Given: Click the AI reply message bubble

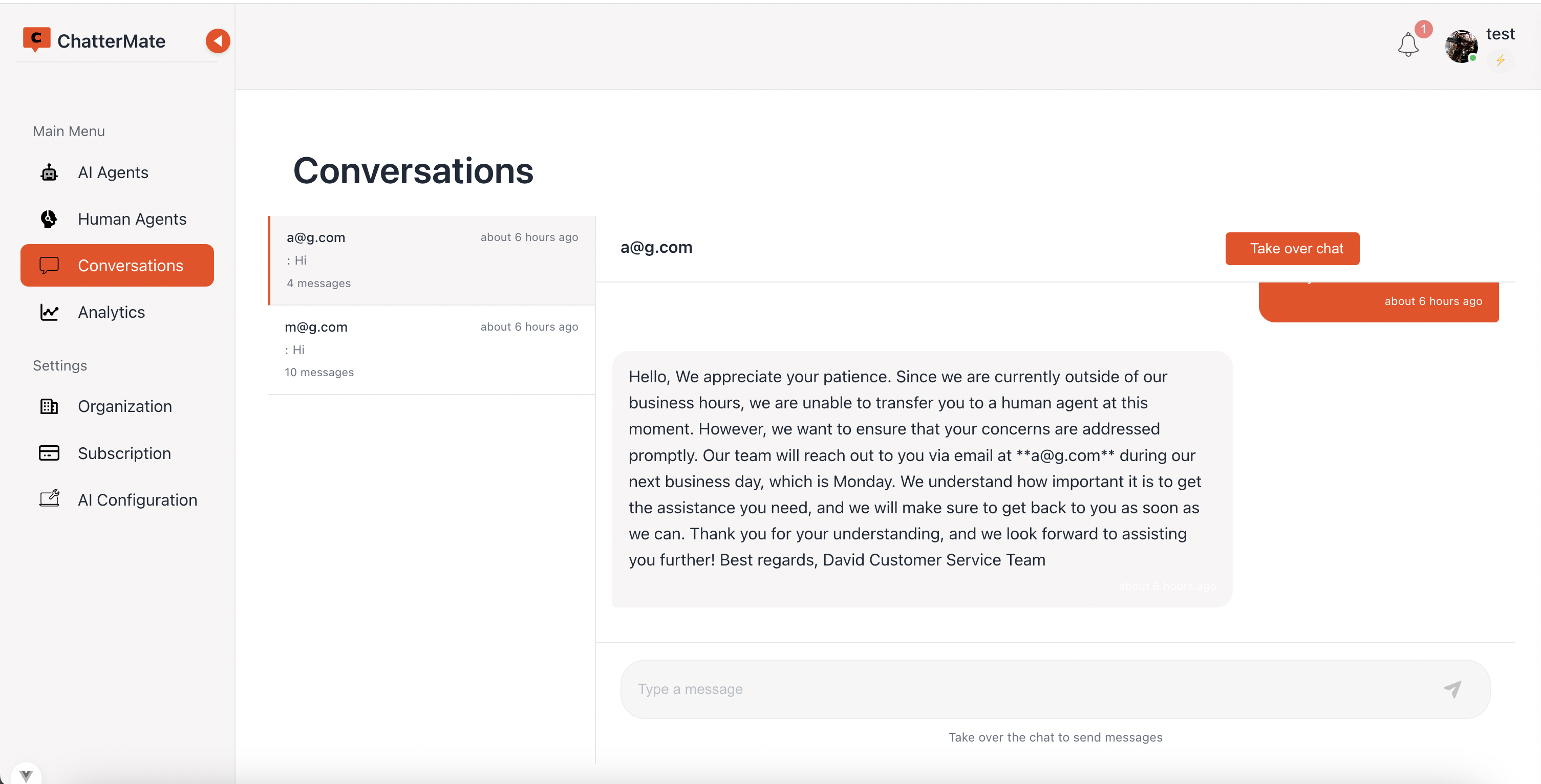Looking at the screenshot, I should [x=921, y=478].
